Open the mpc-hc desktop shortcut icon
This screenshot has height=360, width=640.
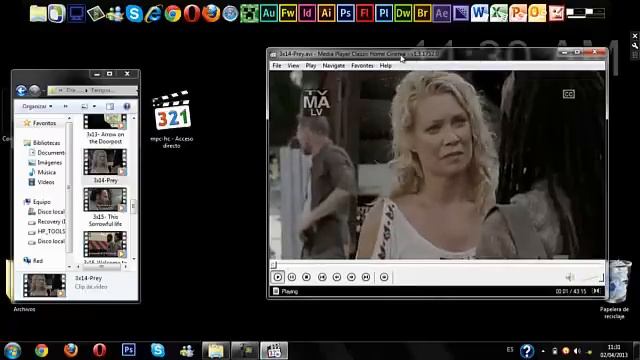172,119
